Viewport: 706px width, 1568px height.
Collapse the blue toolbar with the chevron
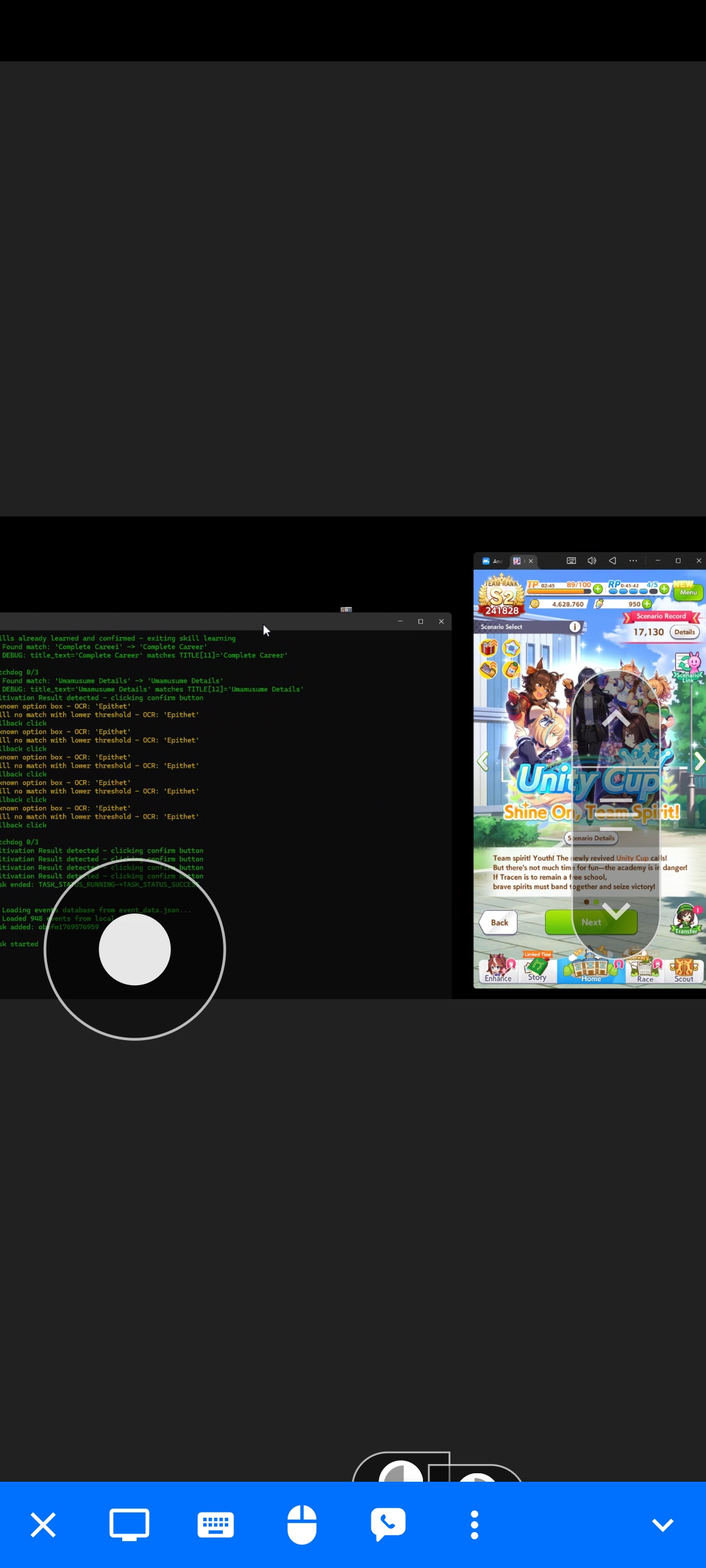pyautogui.click(x=663, y=1525)
